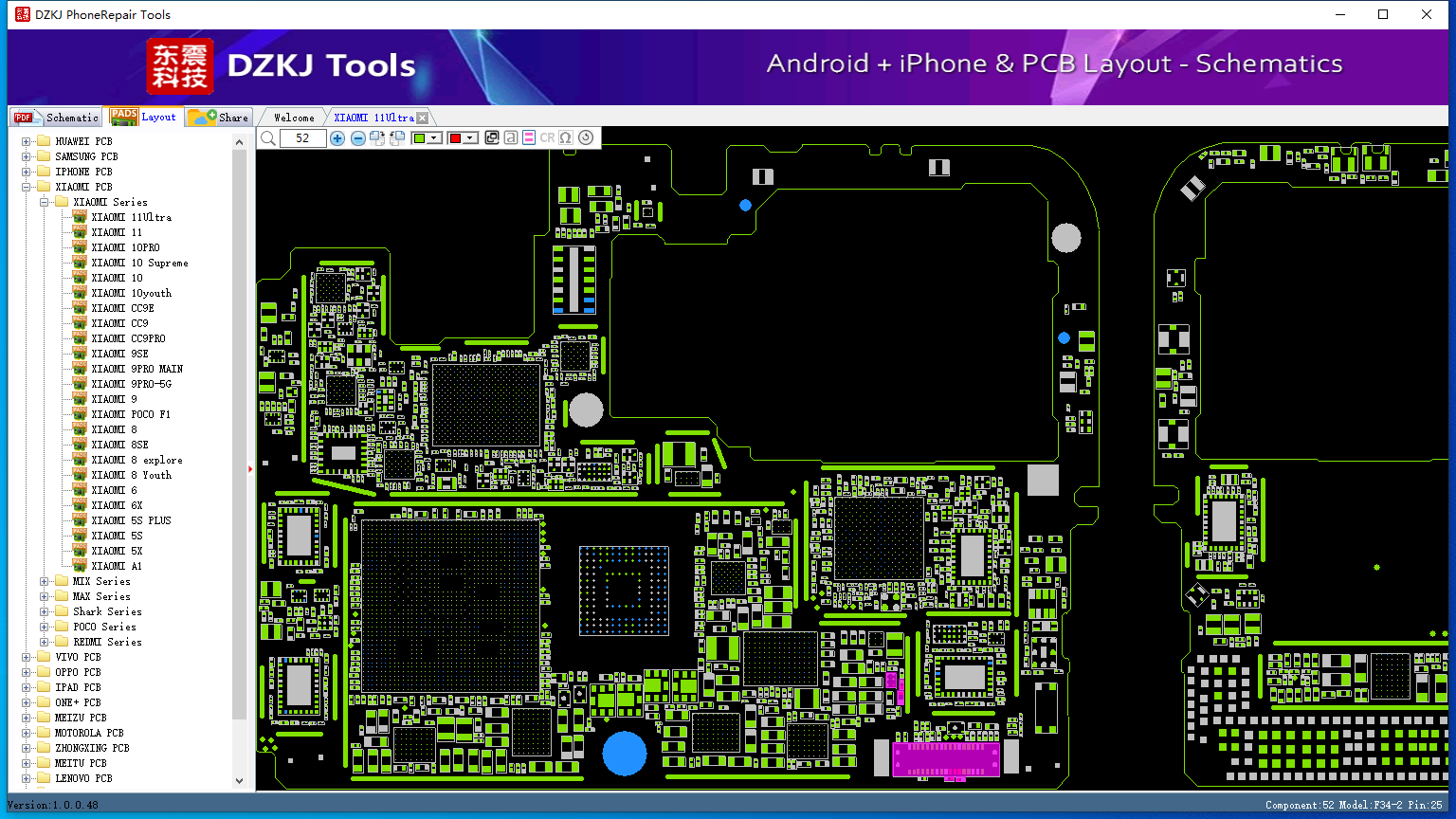Open the XIAOMI CC9E layout file icon
This screenshot has width=1456, height=819.
pyautogui.click(x=80, y=308)
